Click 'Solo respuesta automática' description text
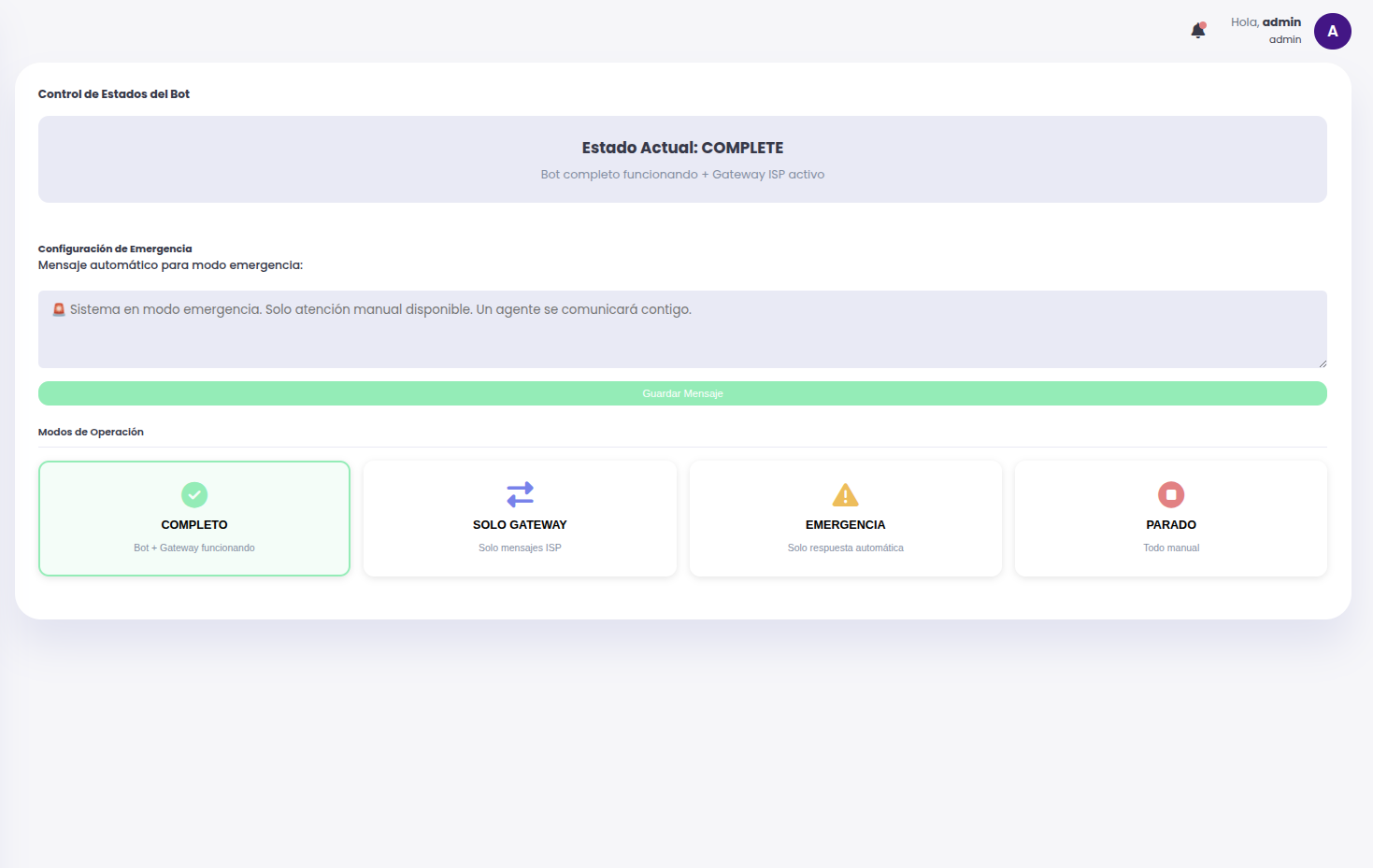This screenshot has width=1373, height=868. (845, 548)
